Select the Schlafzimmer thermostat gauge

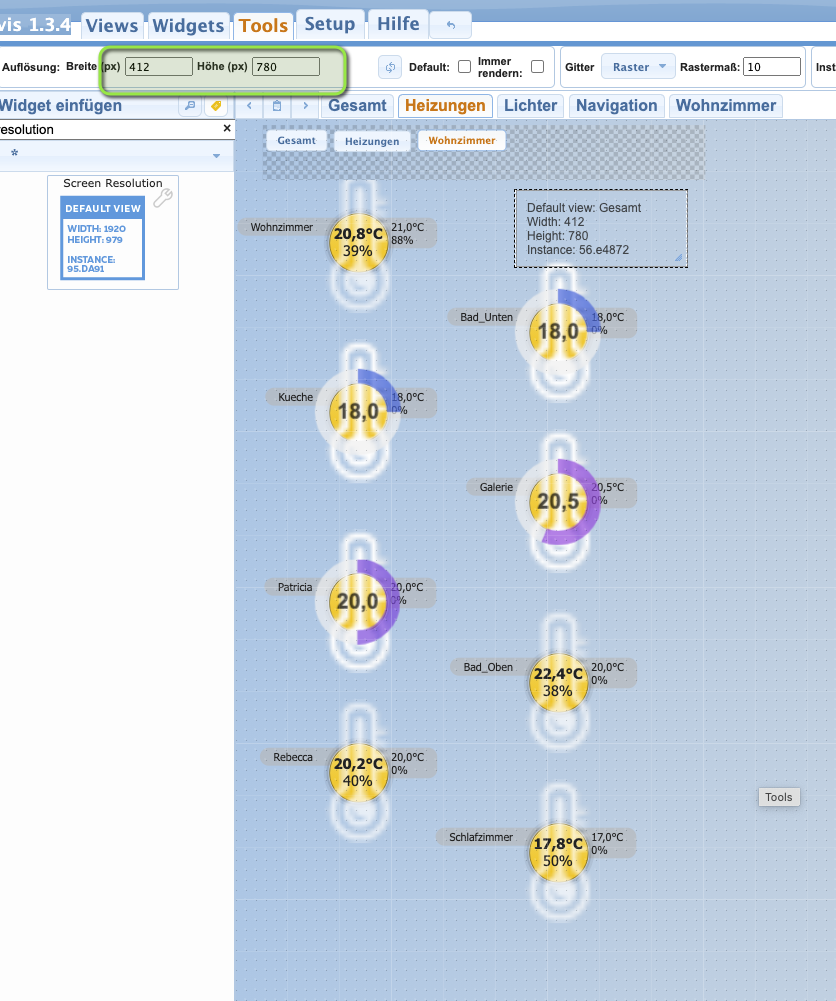pyautogui.click(x=558, y=852)
